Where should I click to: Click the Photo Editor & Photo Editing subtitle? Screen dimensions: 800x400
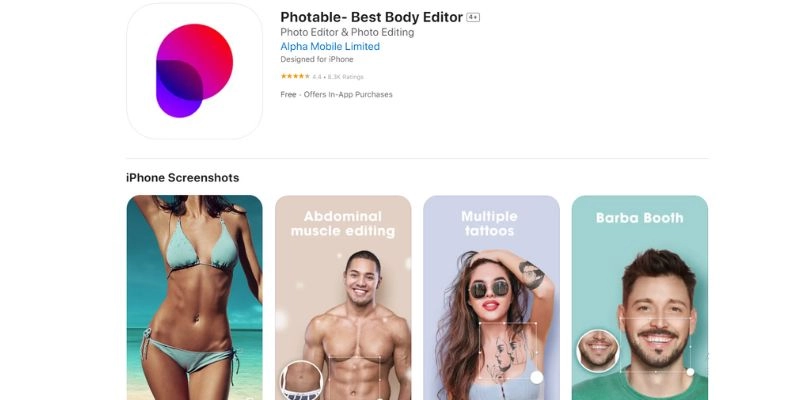pos(347,32)
